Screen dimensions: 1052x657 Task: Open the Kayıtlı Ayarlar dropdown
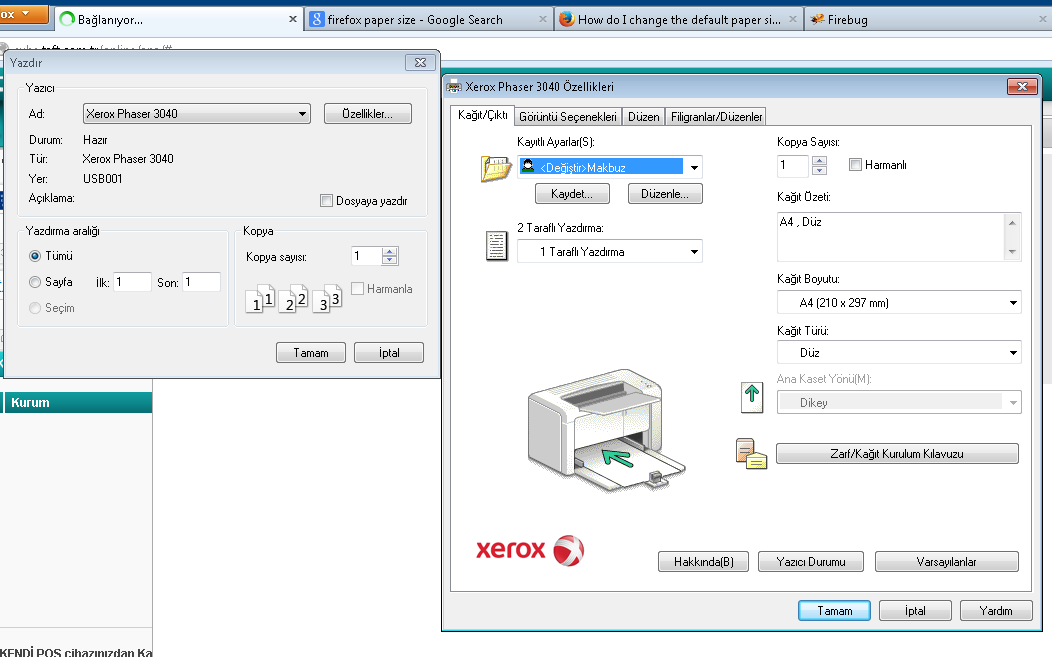point(694,168)
